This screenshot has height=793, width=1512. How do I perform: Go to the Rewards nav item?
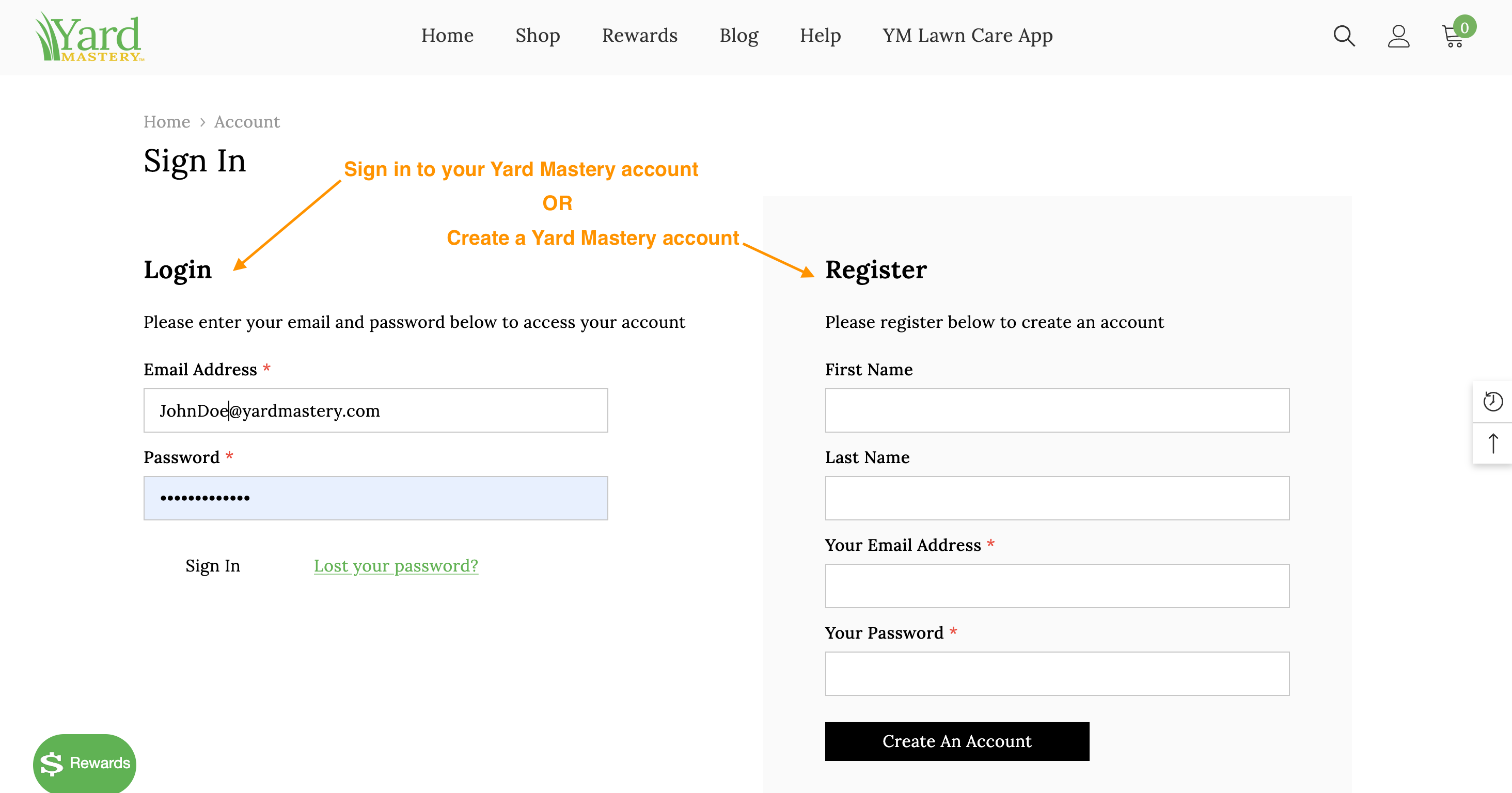[x=640, y=35]
